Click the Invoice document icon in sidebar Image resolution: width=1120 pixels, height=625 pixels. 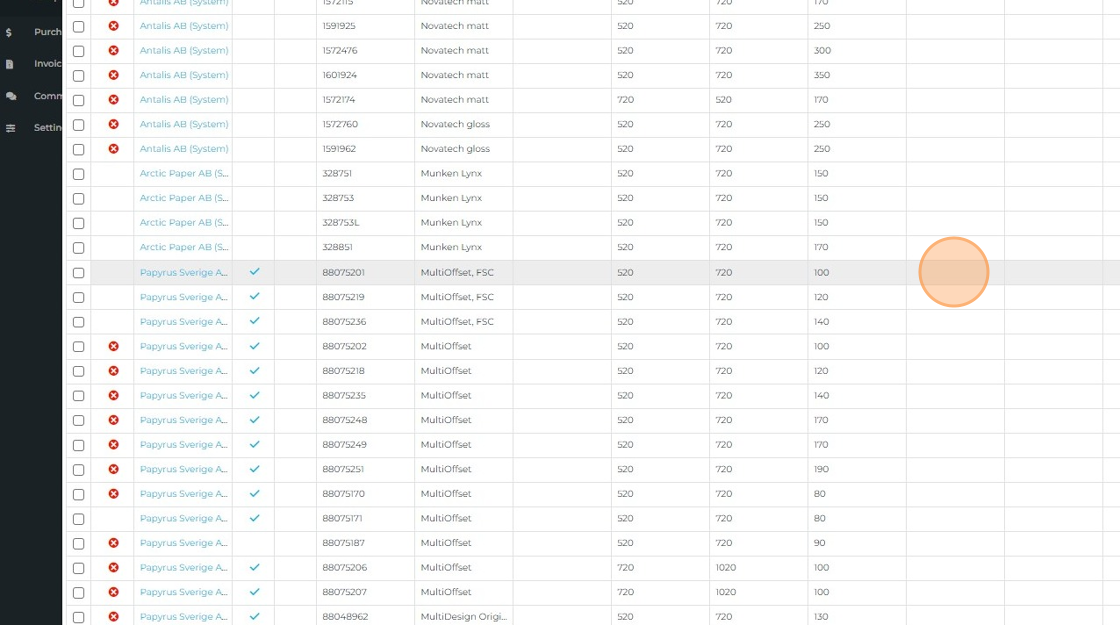pos(9,64)
